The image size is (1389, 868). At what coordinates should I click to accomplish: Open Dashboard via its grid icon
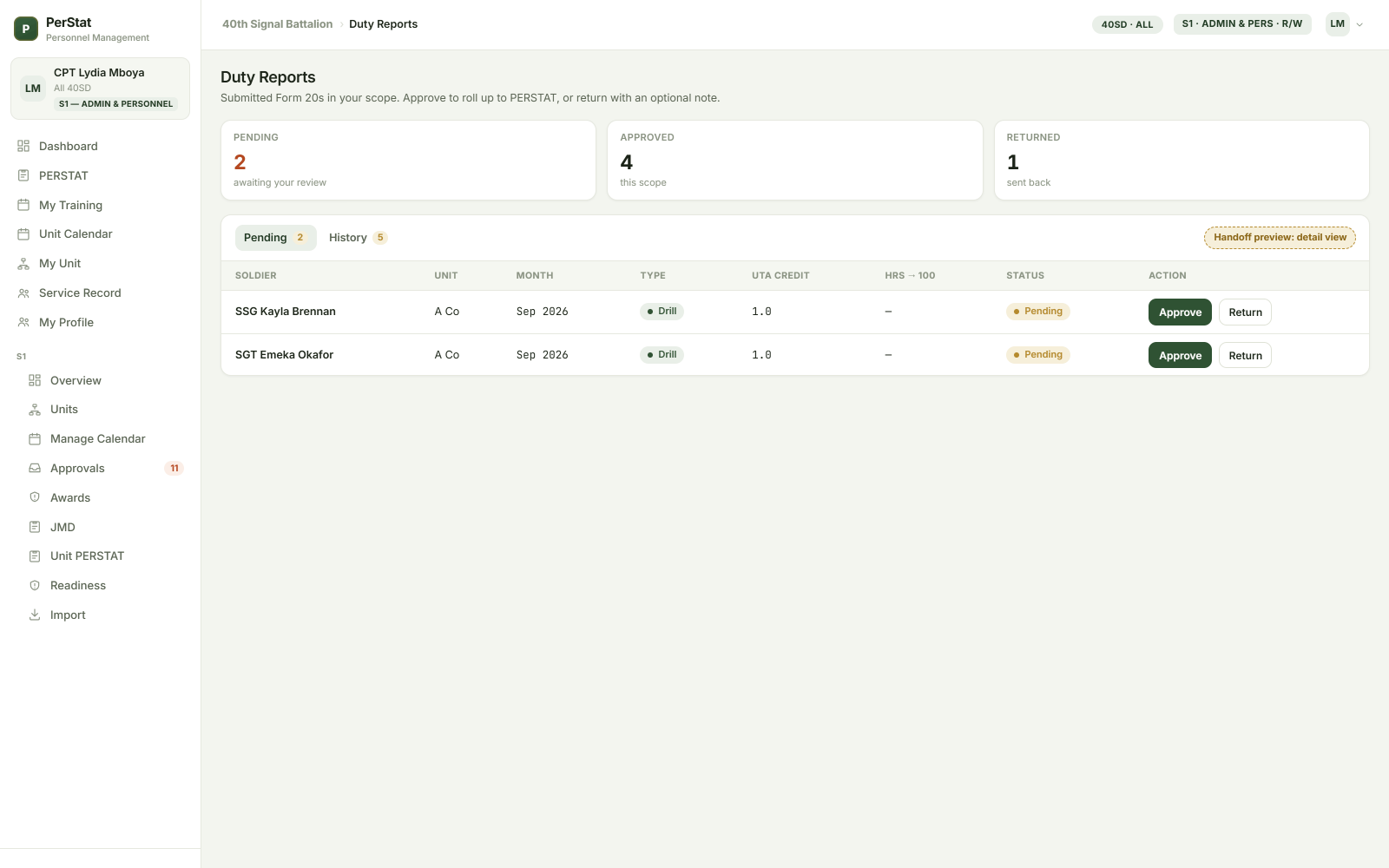23,146
